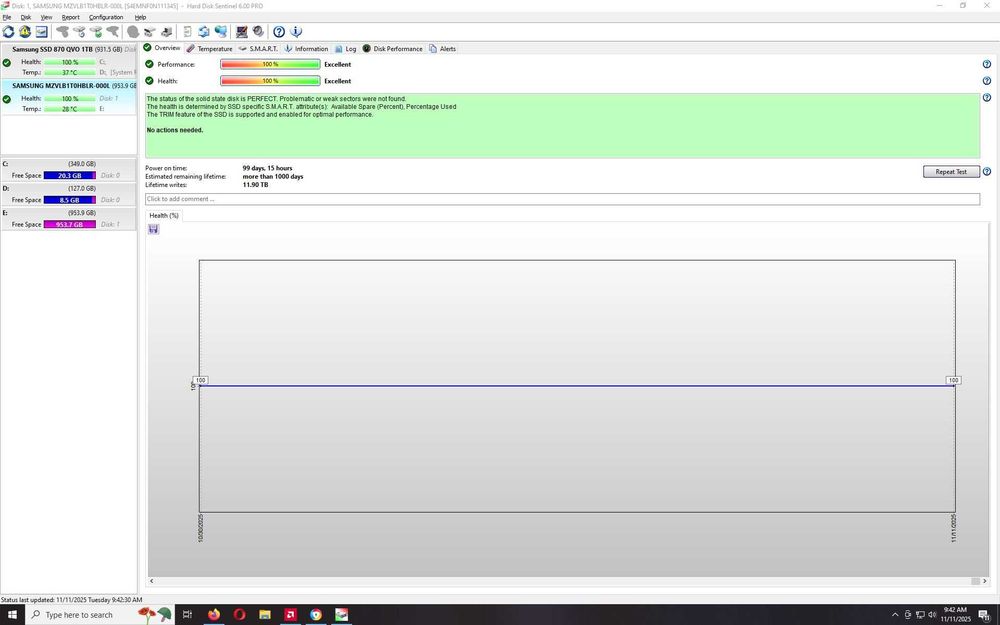
Task: Select the C: partition entry
Action: point(68,170)
